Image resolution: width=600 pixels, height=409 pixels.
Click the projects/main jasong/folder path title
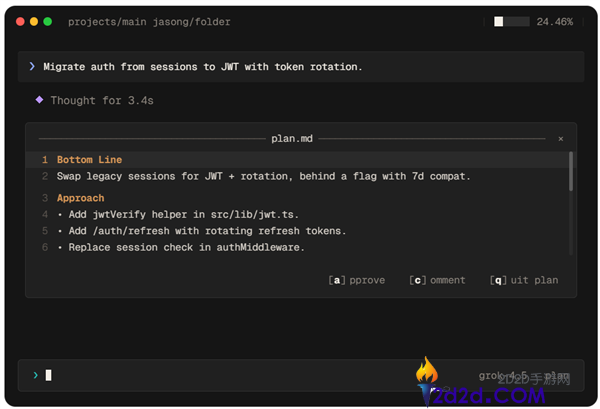[149, 22]
